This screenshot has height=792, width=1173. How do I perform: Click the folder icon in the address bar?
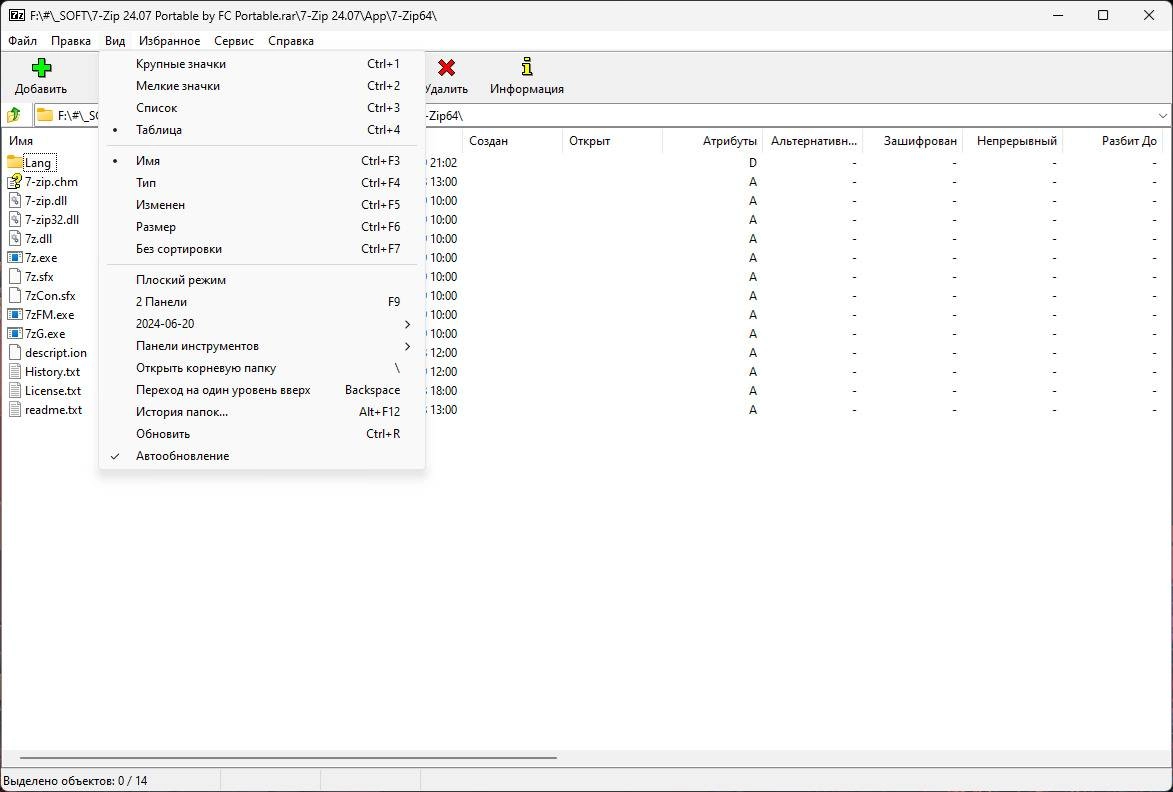click(45, 115)
